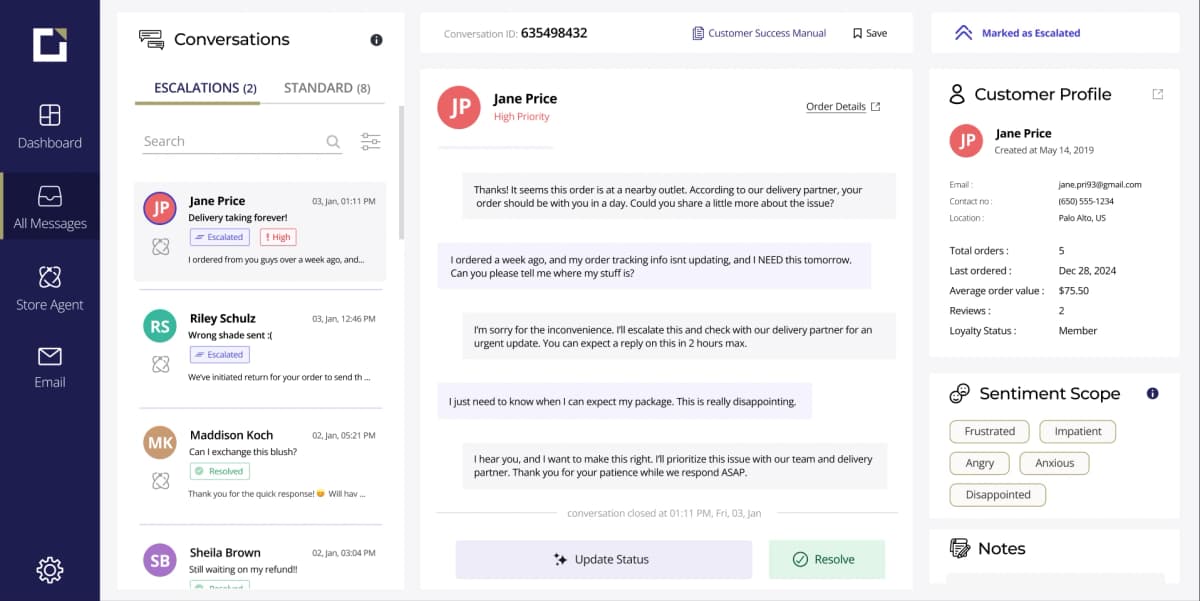Open the Customer Success Manual

click(x=759, y=33)
